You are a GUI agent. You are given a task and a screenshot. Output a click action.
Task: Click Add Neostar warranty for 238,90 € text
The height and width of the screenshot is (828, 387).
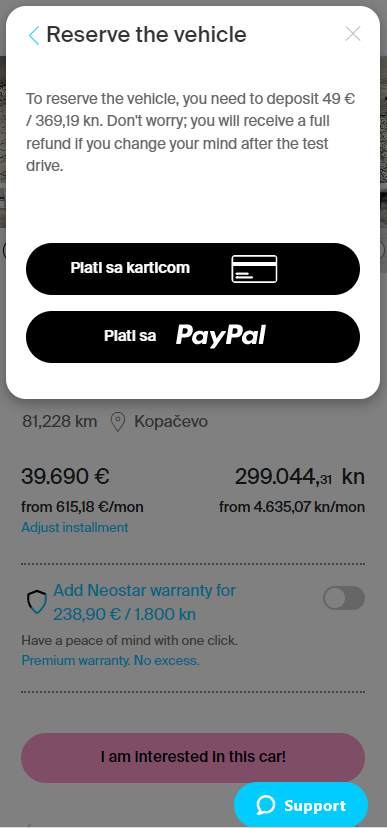[x=145, y=602]
